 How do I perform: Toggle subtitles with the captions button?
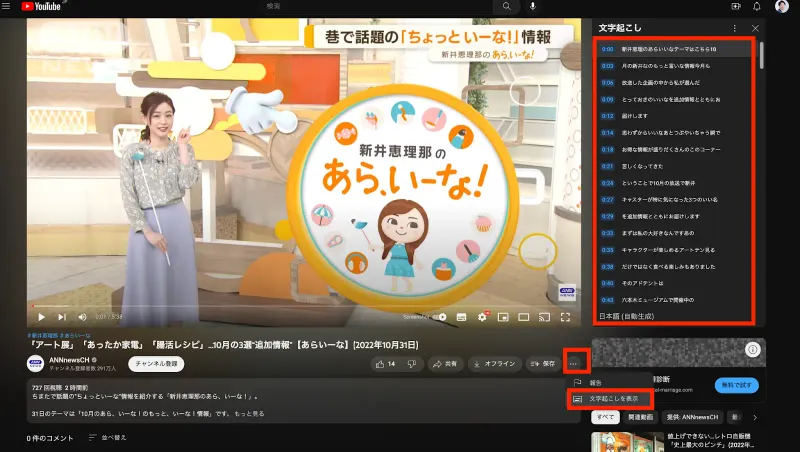461,317
